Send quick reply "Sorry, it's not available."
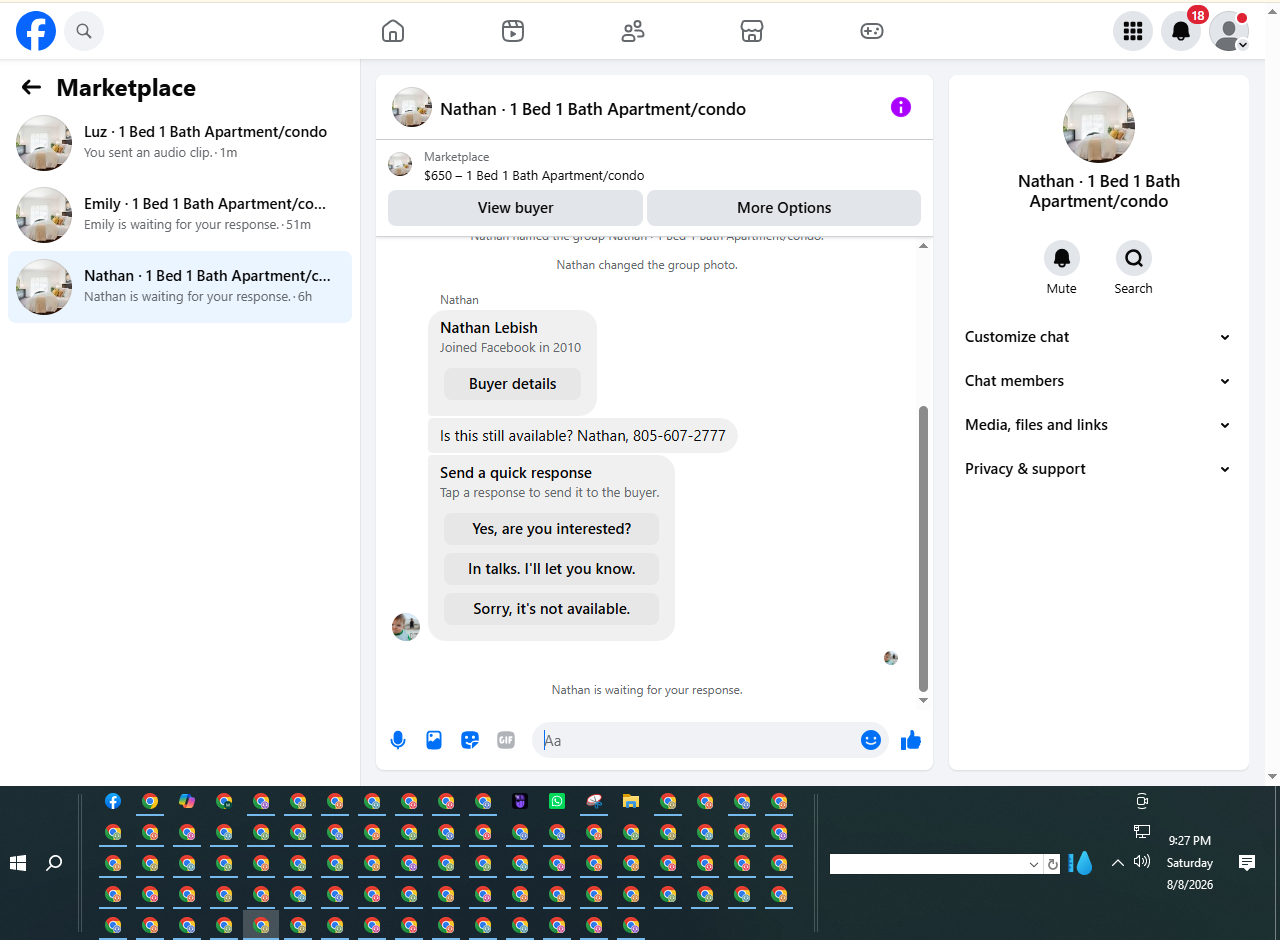This screenshot has width=1280, height=940. tap(551, 609)
